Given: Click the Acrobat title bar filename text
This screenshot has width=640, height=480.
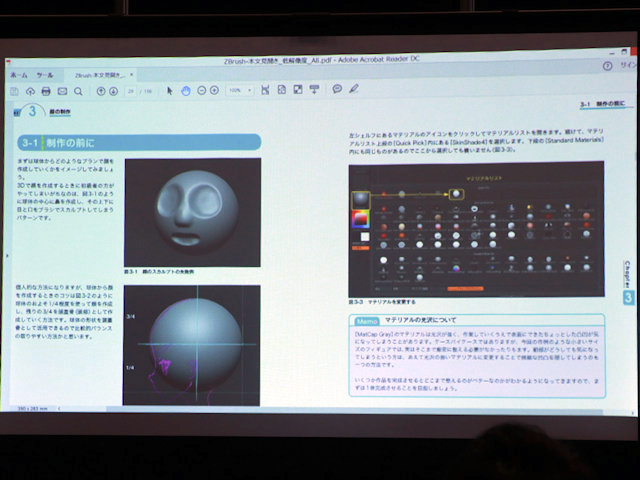Looking at the screenshot, I should [x=322, y=60].
